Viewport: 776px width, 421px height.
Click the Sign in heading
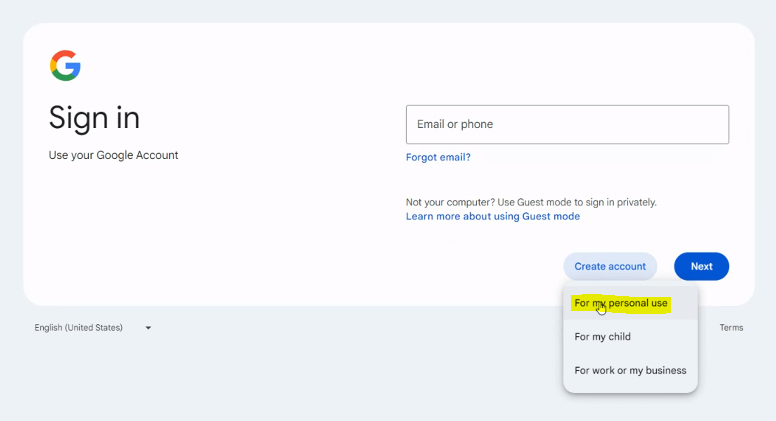coord(94,118)
